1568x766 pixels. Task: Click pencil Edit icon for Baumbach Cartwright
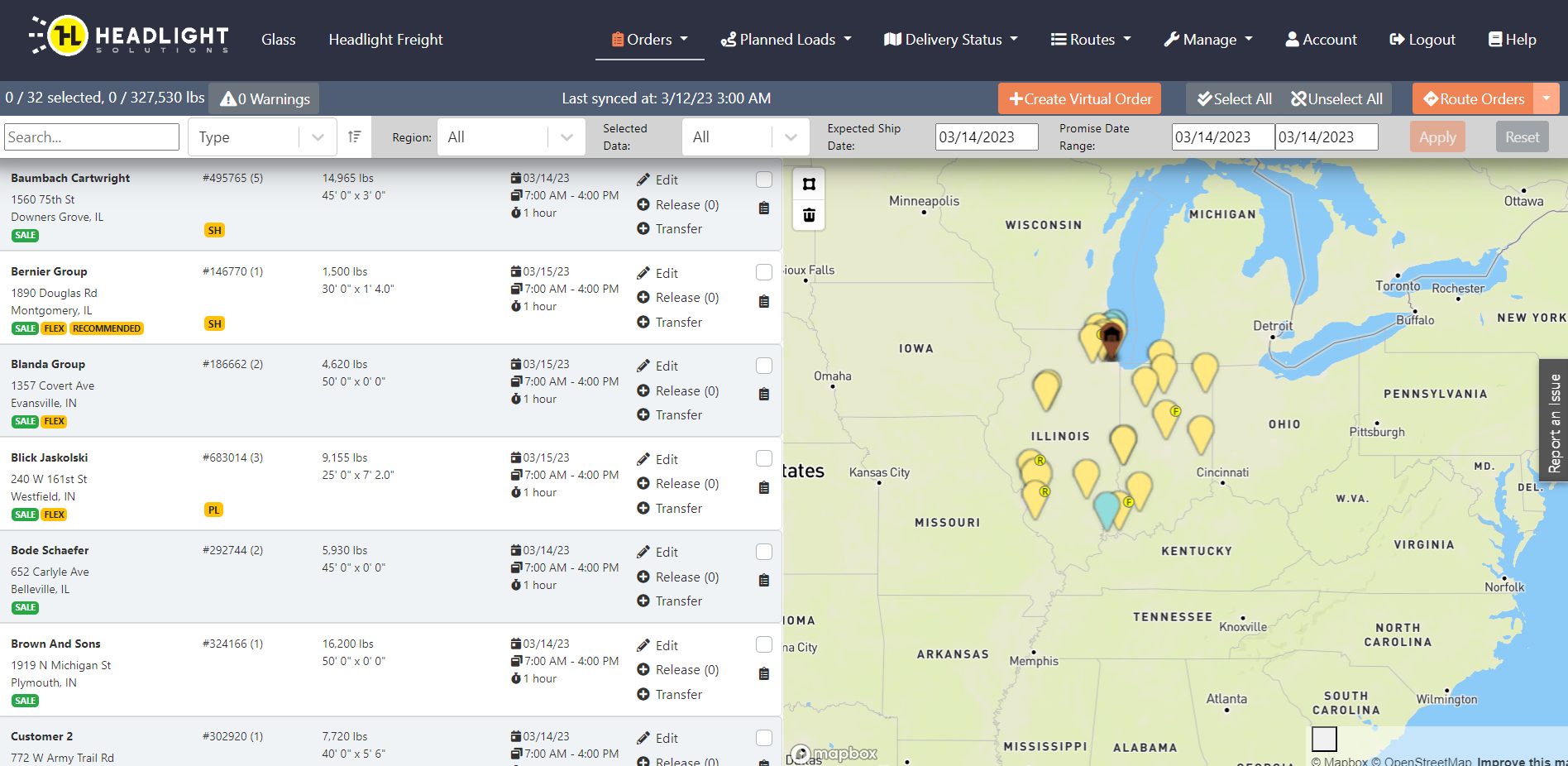tap(643, 180)
